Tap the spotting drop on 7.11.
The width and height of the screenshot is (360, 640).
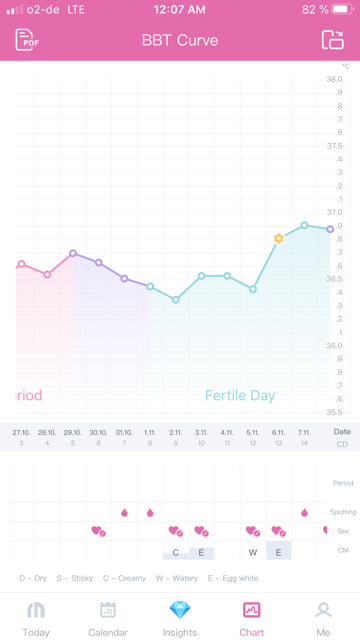tap(304, 513)
